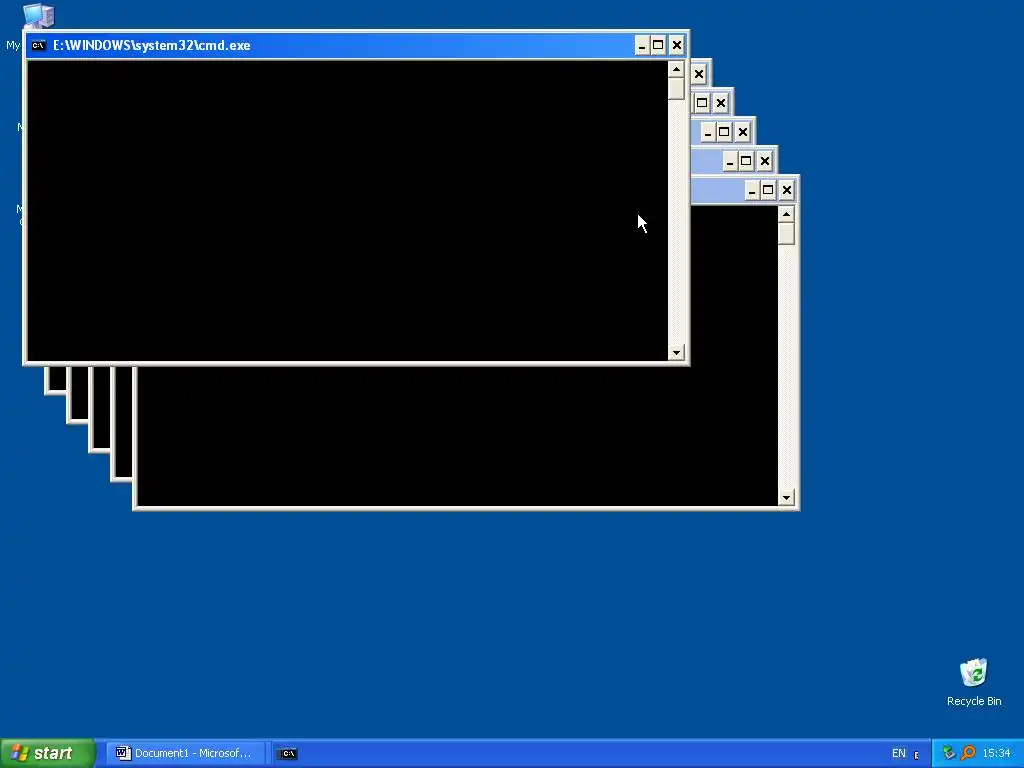This screenshot has height=768, width=1024.
Task: Close the third cmd window in the stack
Action: [720, 103]
